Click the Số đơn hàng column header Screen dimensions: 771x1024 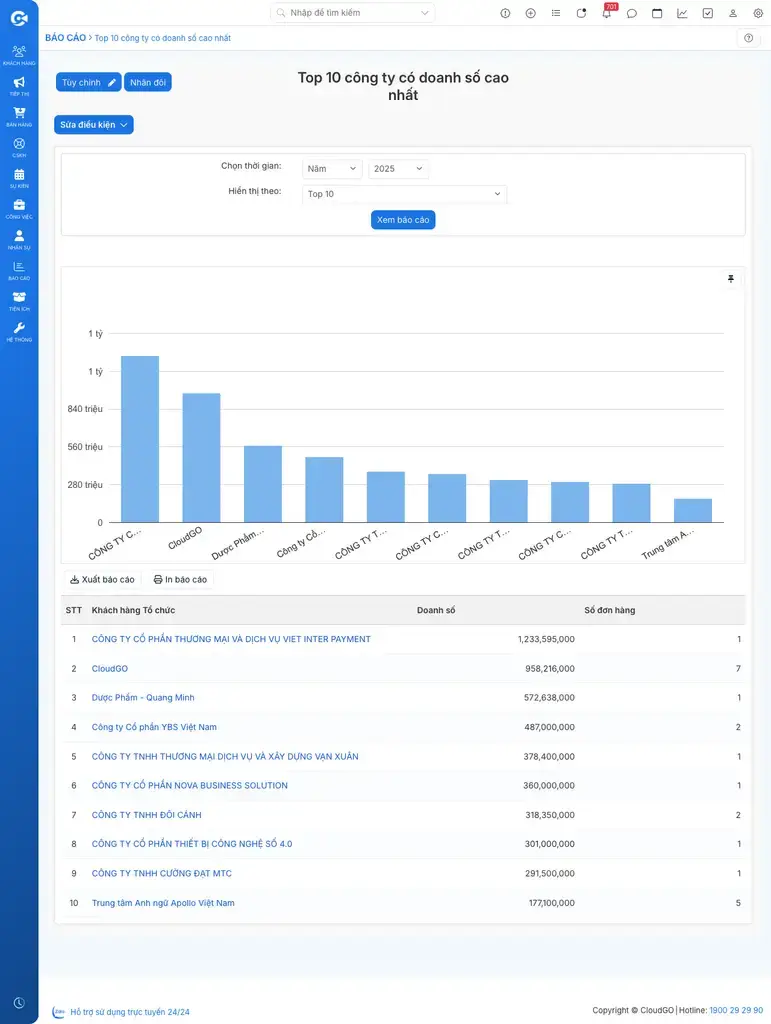pyautogui.click(x=610, y=610)
